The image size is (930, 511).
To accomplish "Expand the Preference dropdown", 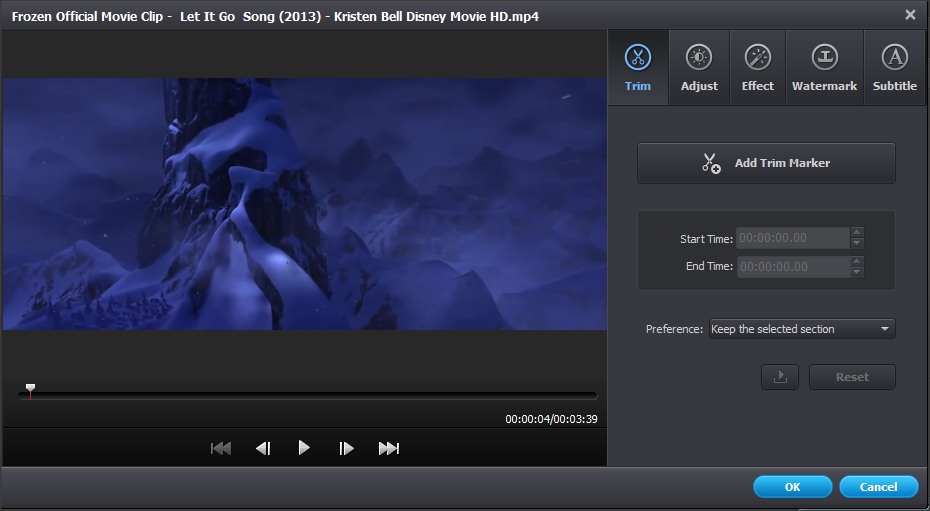I will pos(802,329).
